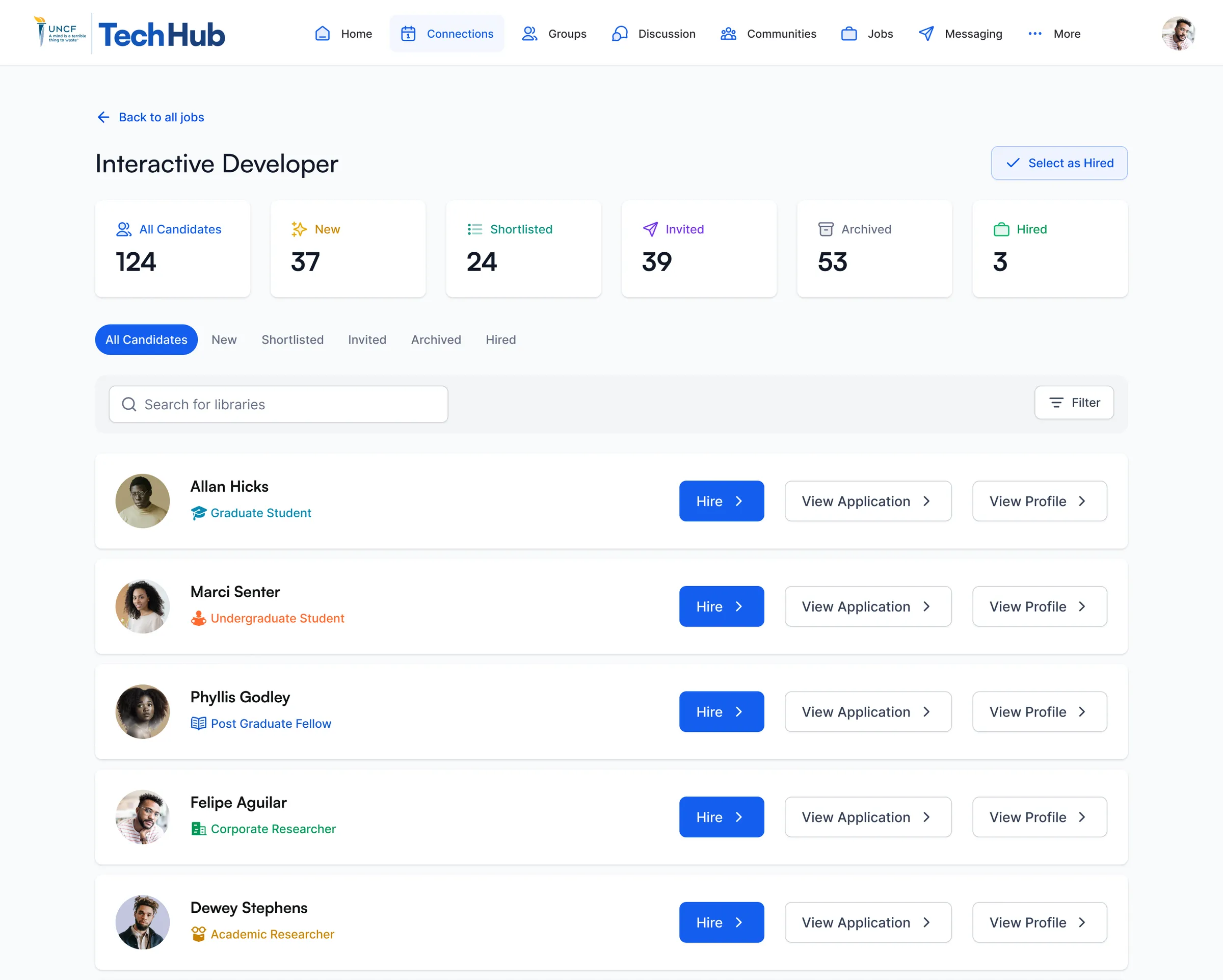Click the three-dots More icon
This screenshot has height=980, width=1223.
[1034, 34]
